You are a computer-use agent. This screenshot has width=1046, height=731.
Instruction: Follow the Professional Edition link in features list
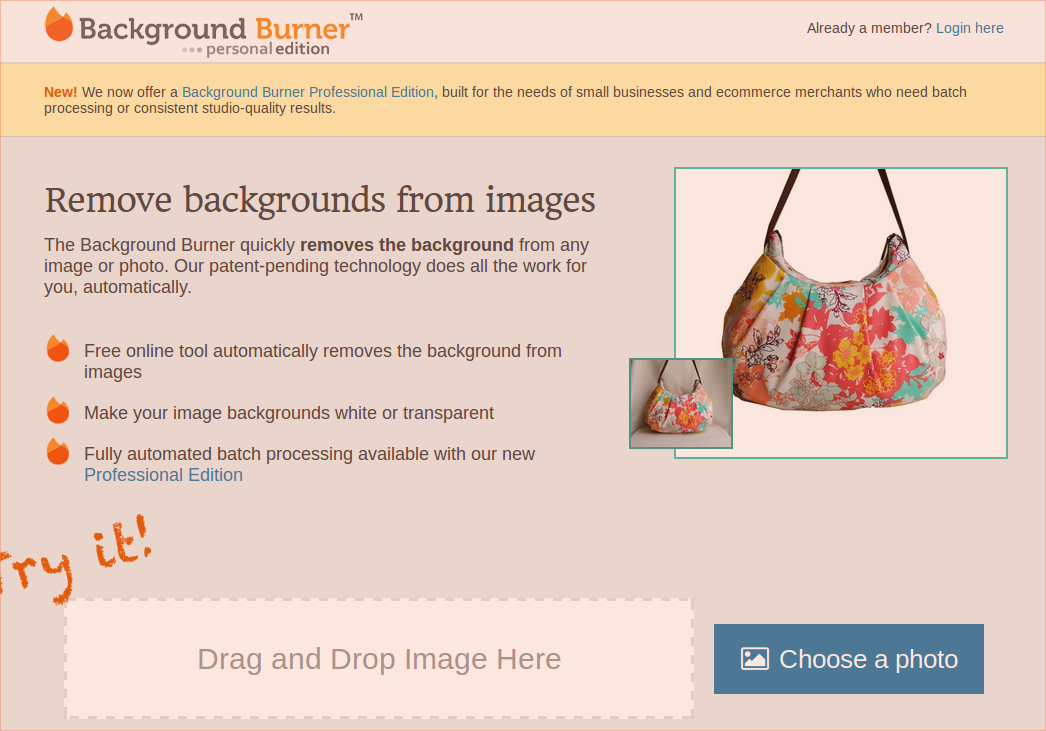coord(163,475)
